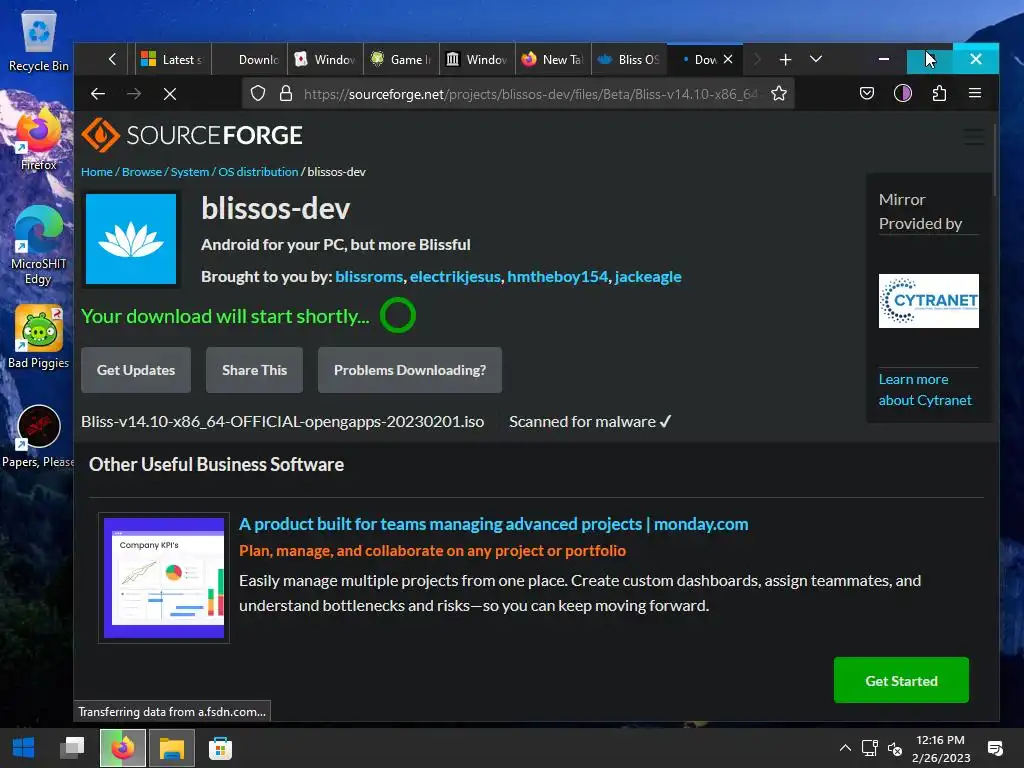Click the page vertical scrollbar thumb
Viewport: 1024px width, 768px height.
[x=995, y=158]
